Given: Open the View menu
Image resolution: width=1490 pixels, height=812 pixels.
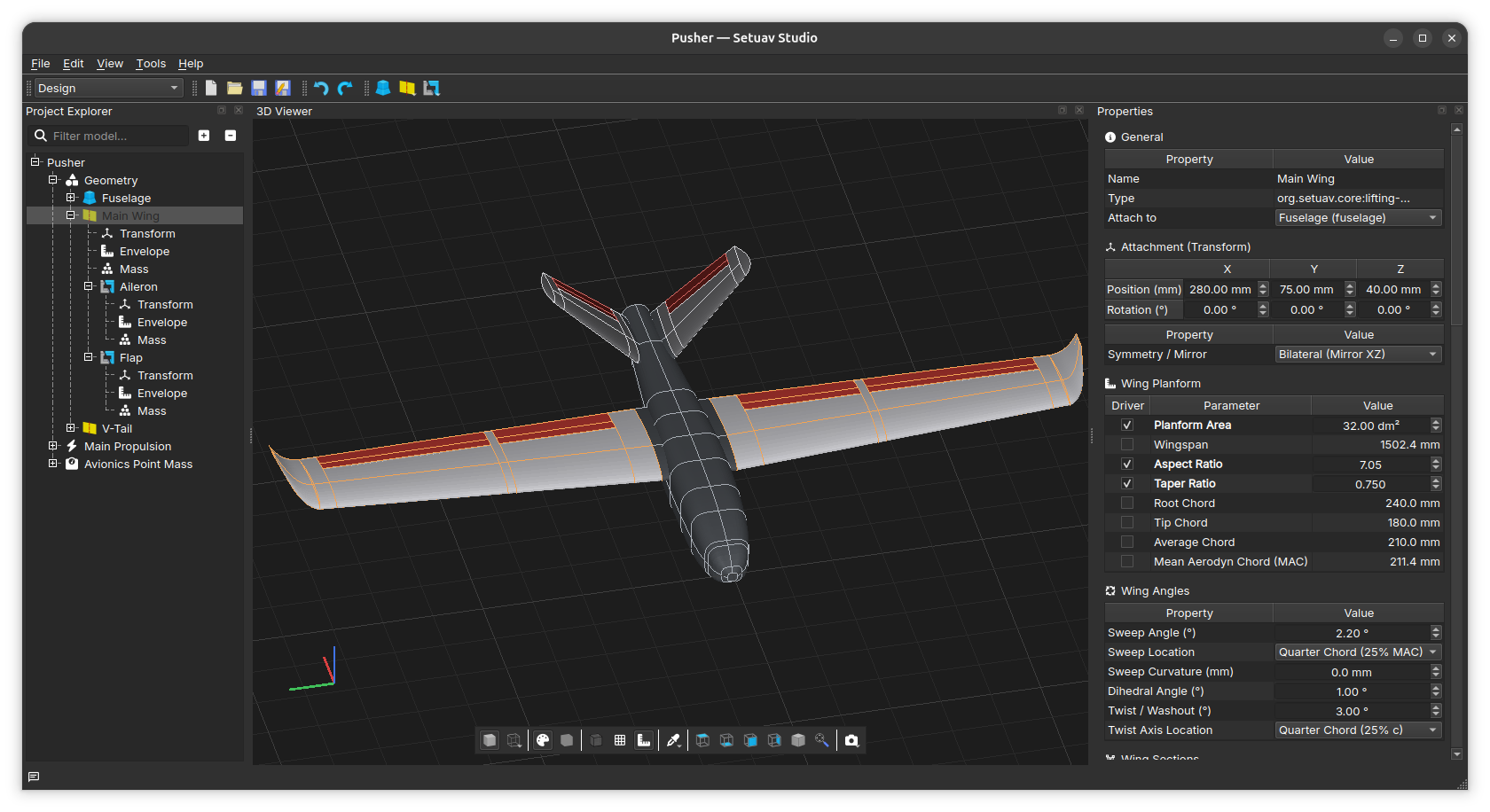Looking at the screenshot, I should (x=110, y=64).
